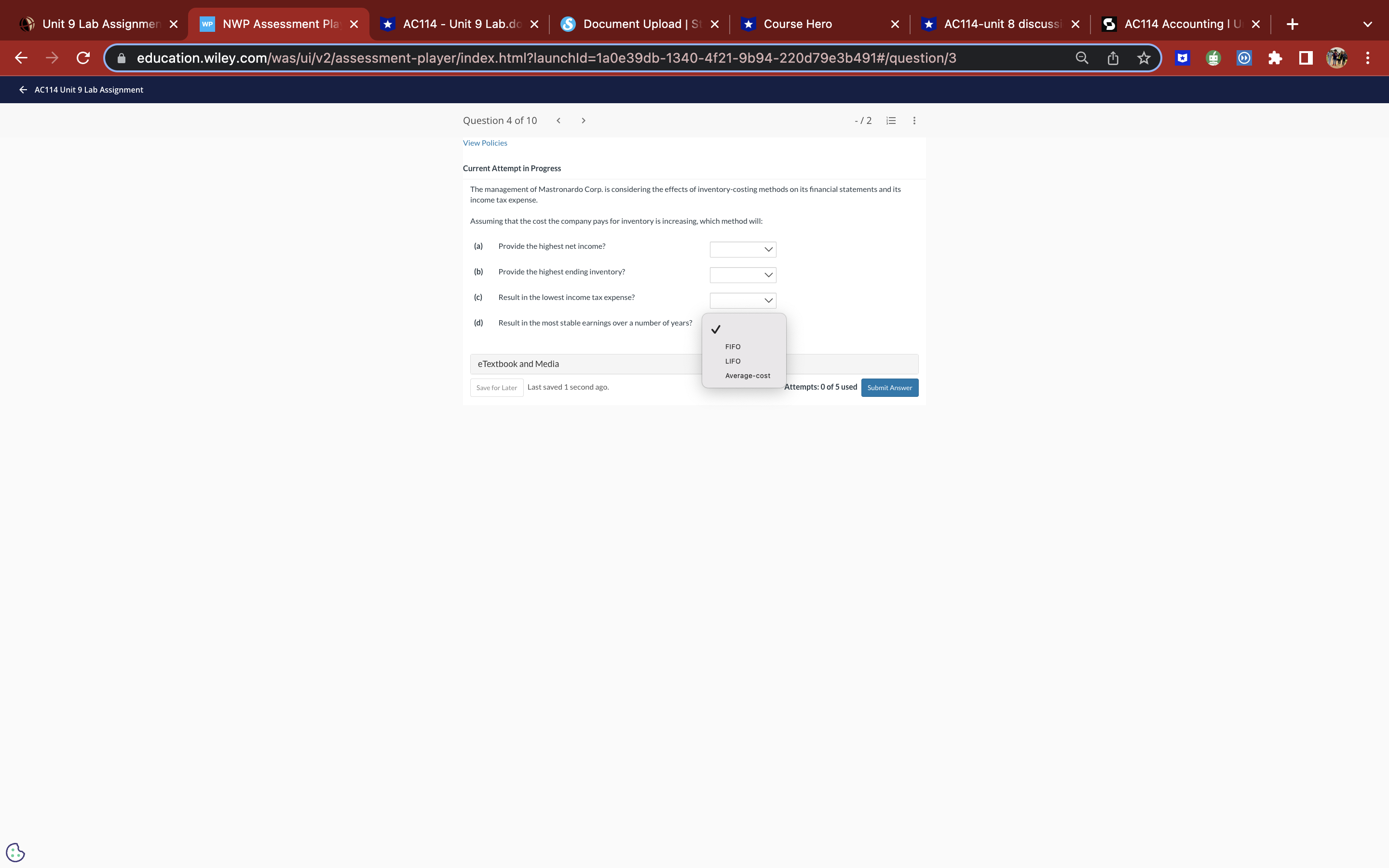The width and height of the screenshot is (1389, 868).
Task: Open the dropdown for question (a)
Action: click(742, 249)
